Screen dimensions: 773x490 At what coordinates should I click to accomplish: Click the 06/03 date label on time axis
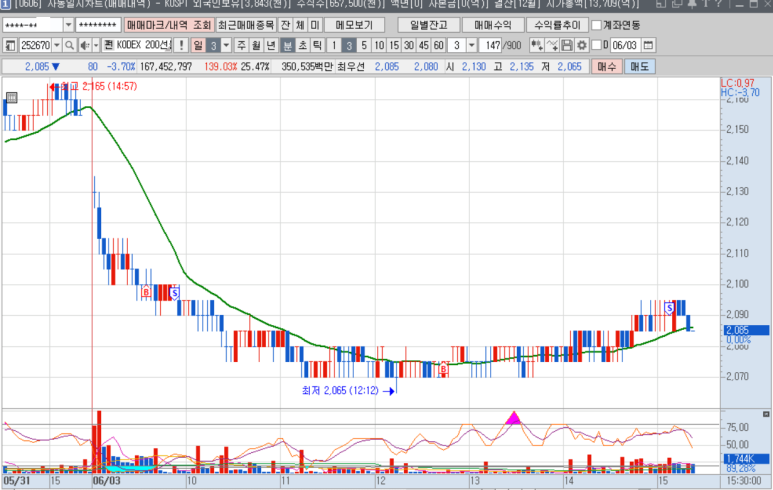click(x=106, y=481)
